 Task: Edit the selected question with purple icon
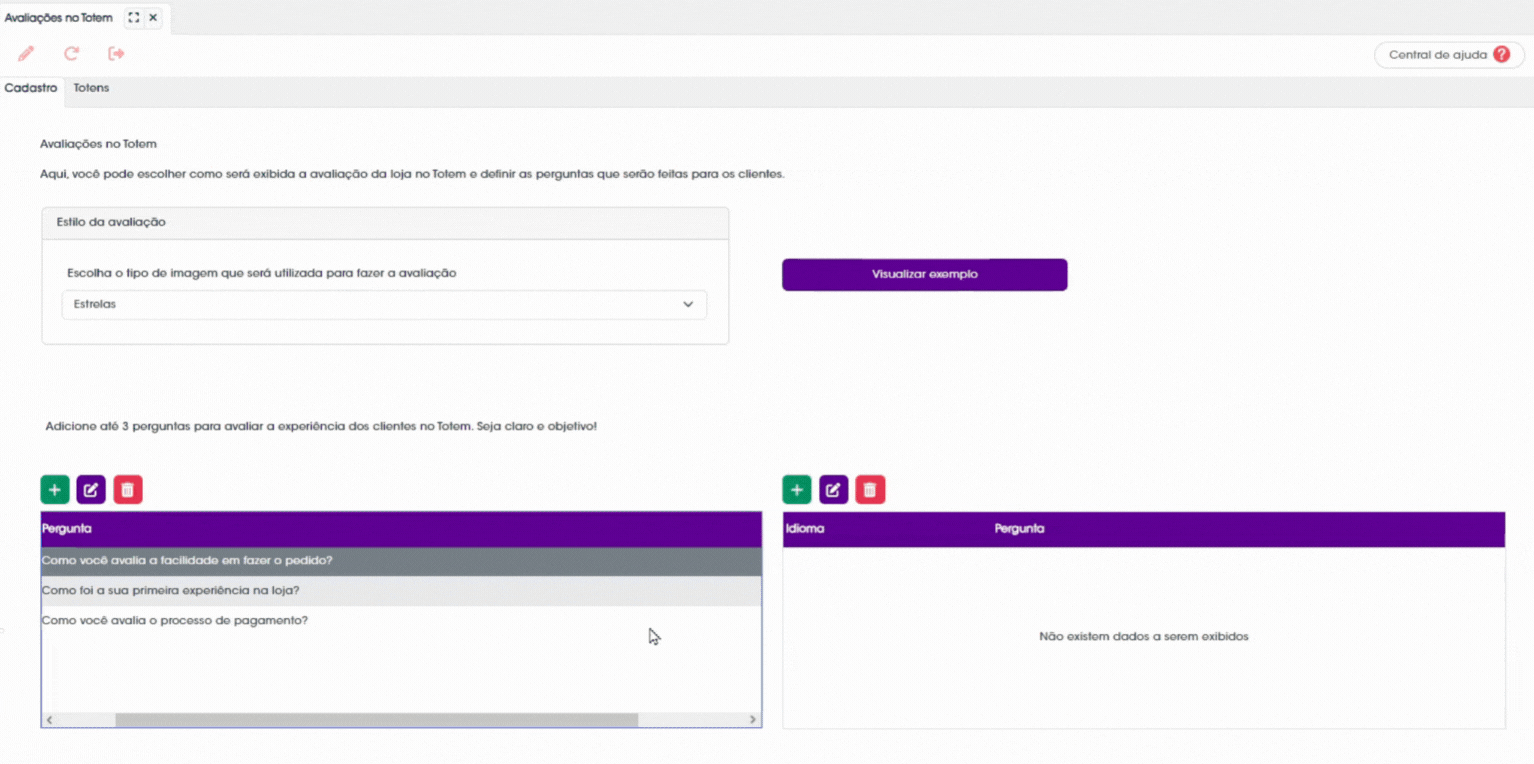pyautogui.click(x=91, y=489)
